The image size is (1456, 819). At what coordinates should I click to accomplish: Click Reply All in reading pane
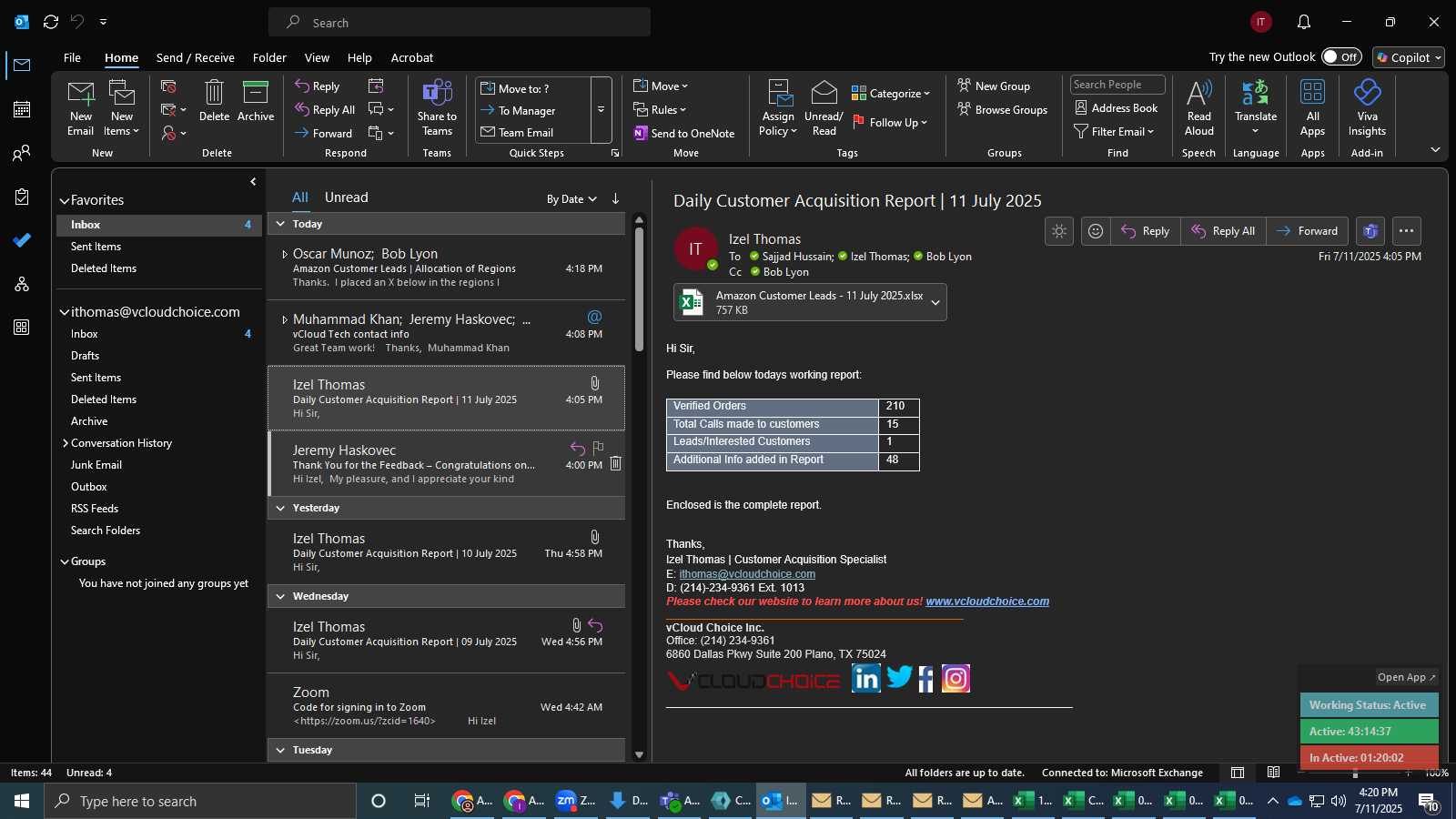[1223, 231]
